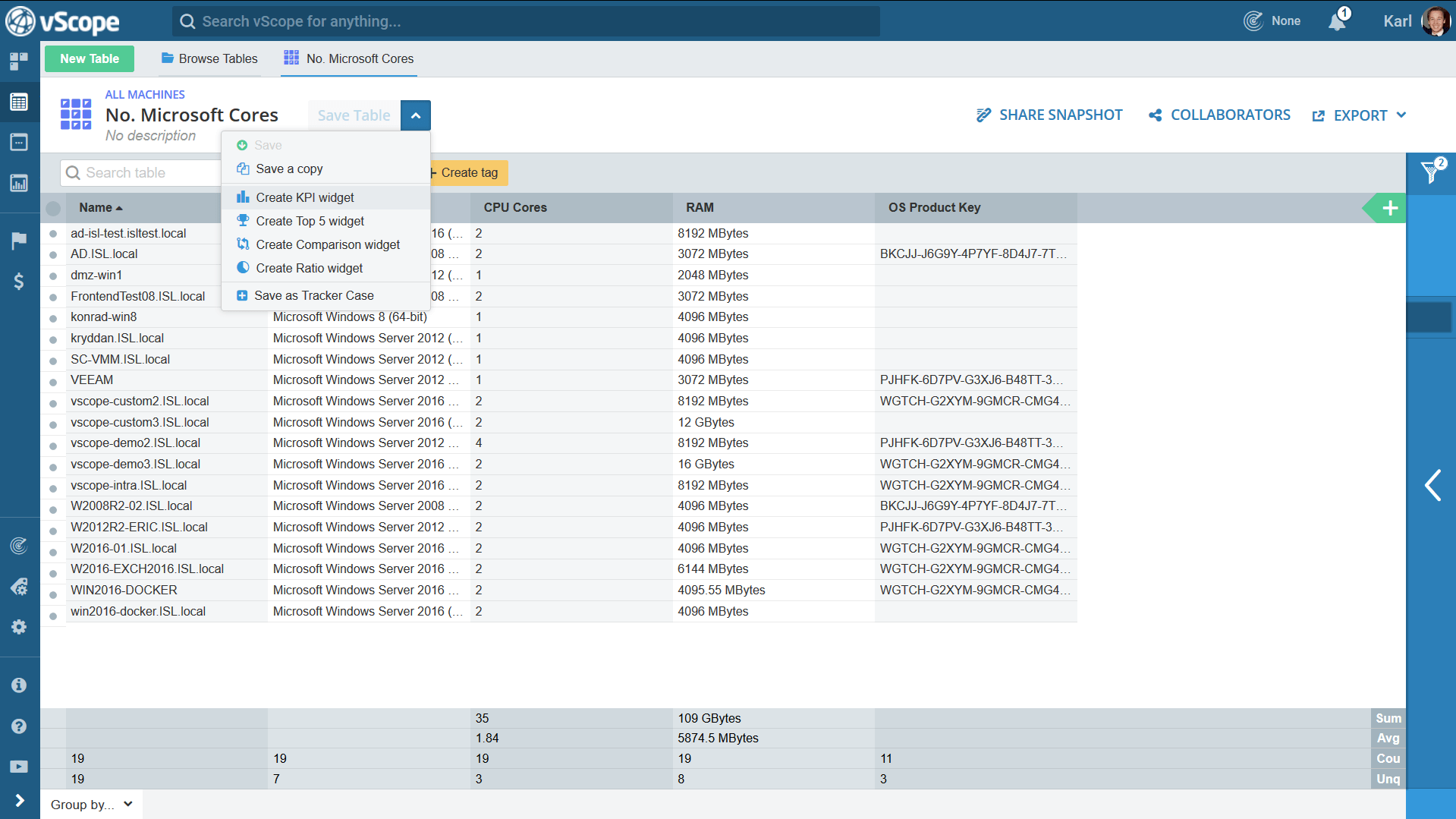Viewport: 1456px width, 819px height.
Task: Click the Avg summary row label
Action: point(1388,738)
